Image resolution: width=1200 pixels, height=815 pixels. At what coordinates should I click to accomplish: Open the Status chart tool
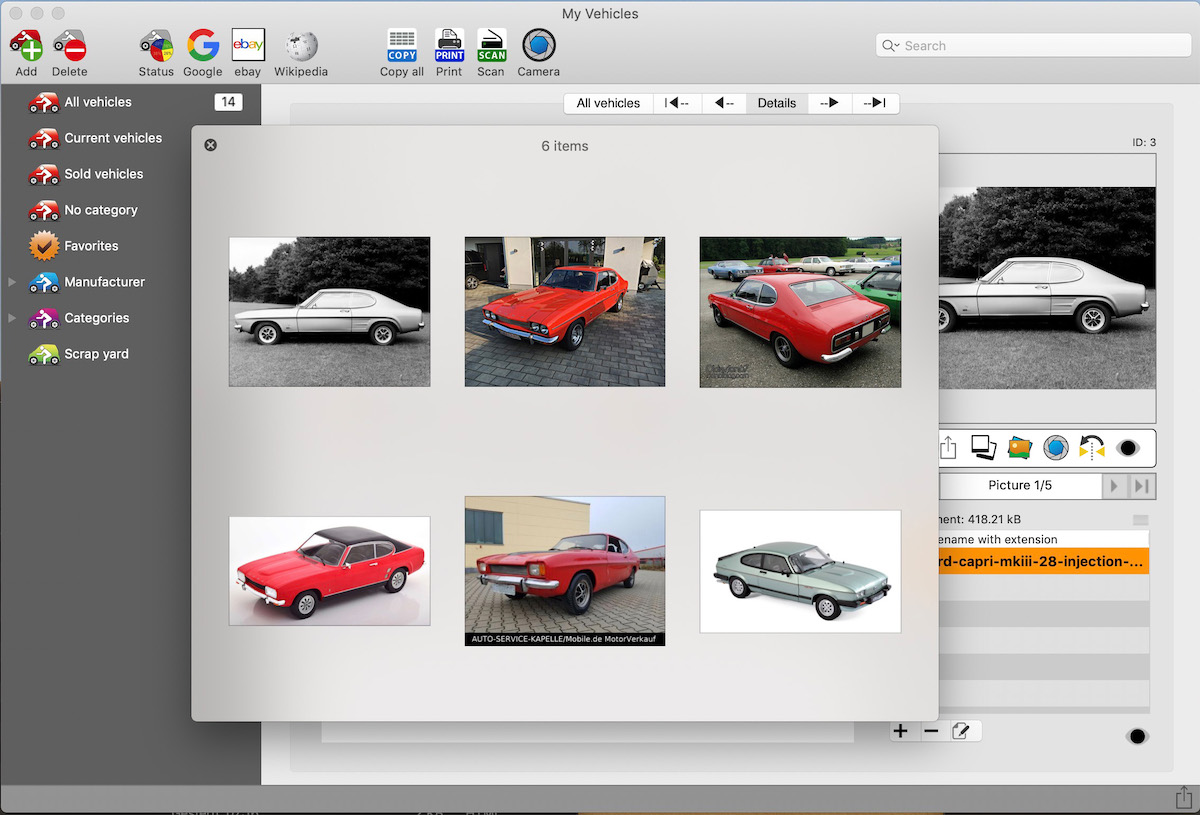(156, 46)
